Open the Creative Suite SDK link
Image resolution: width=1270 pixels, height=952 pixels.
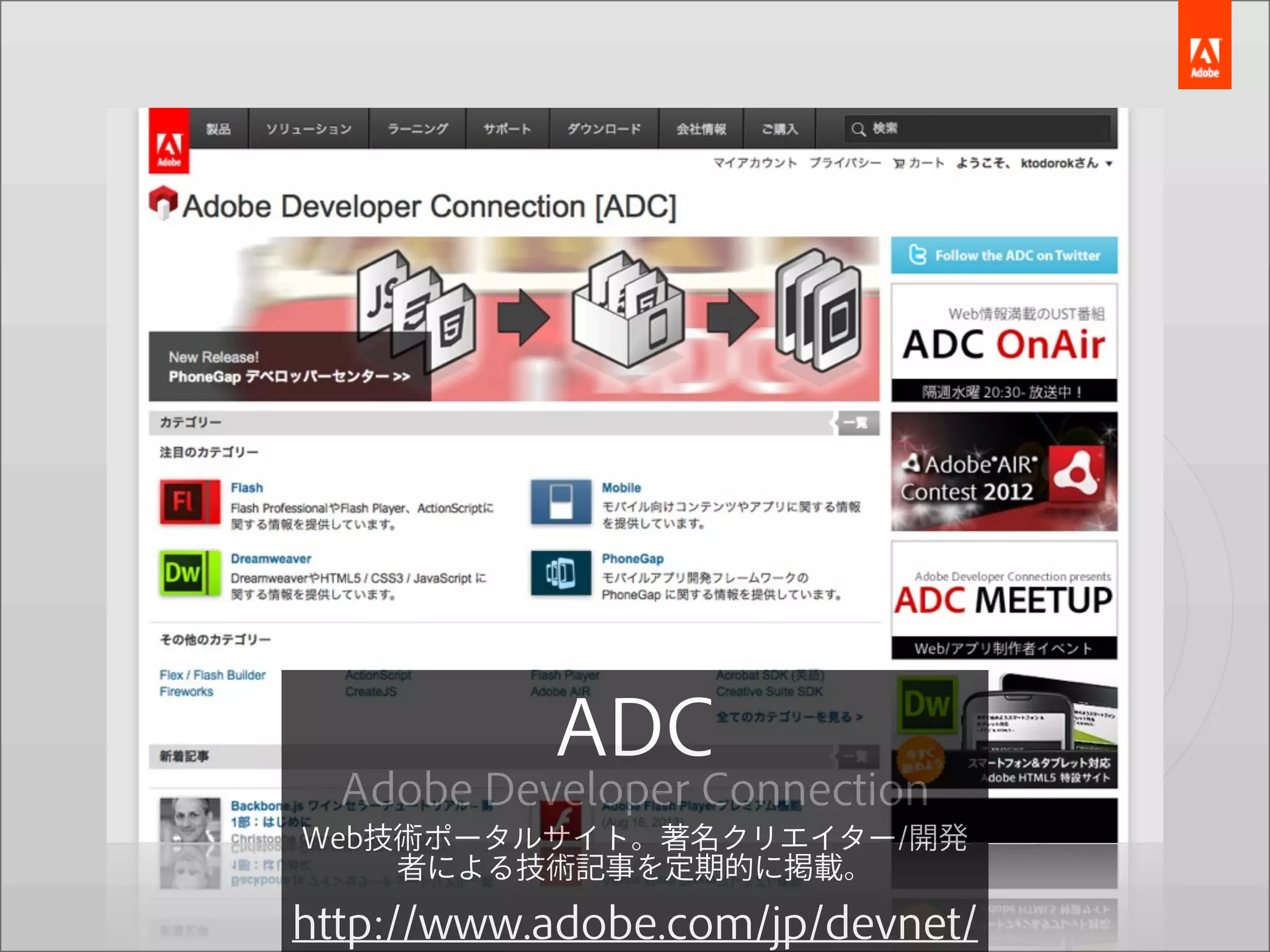pos(770,692)
